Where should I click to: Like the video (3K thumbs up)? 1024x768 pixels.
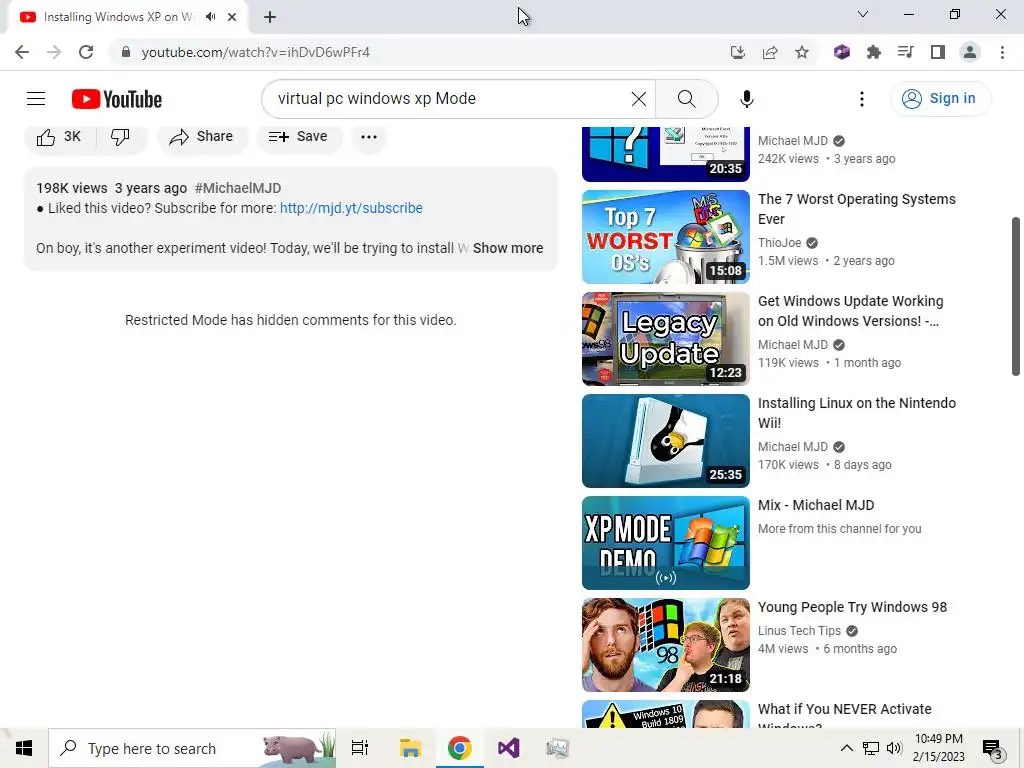pyautogui.click(x=59, y=136)
